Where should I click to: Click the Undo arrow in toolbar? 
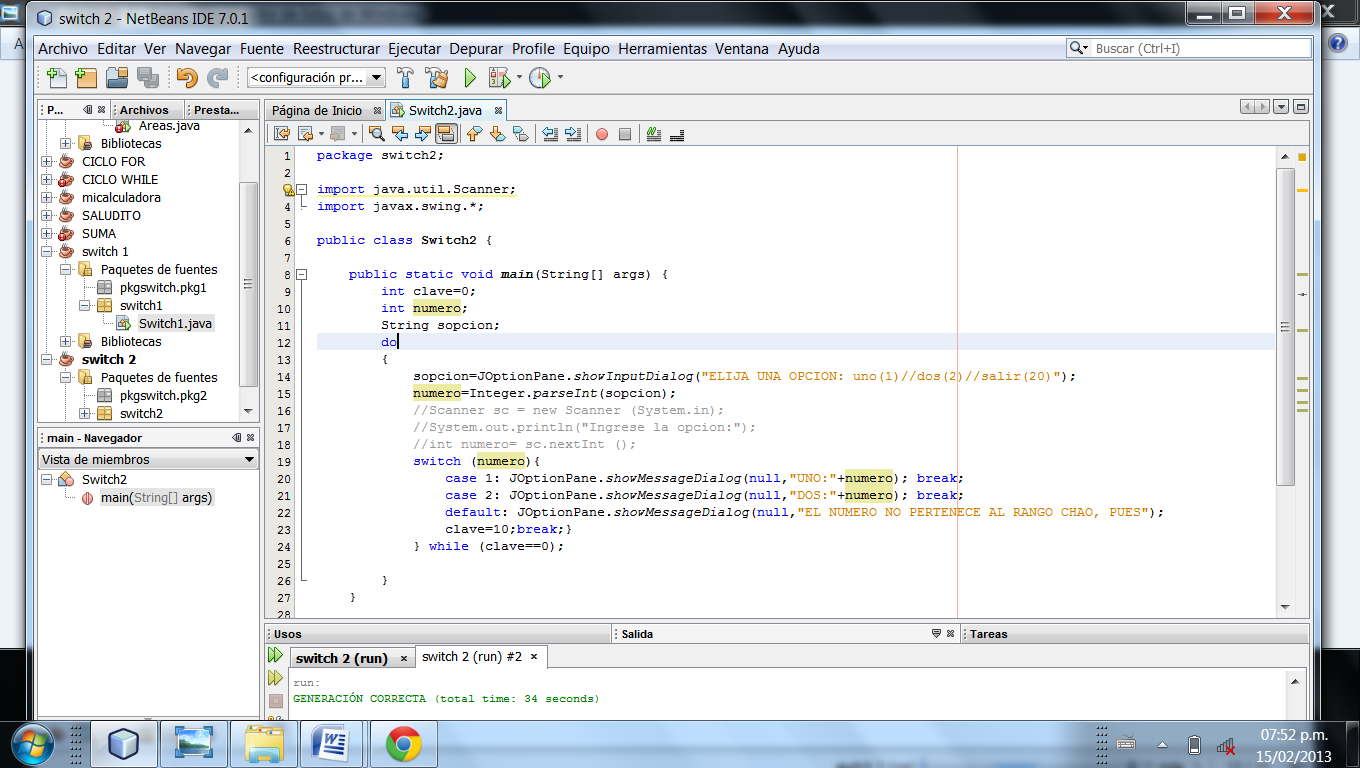pos(187,78)
